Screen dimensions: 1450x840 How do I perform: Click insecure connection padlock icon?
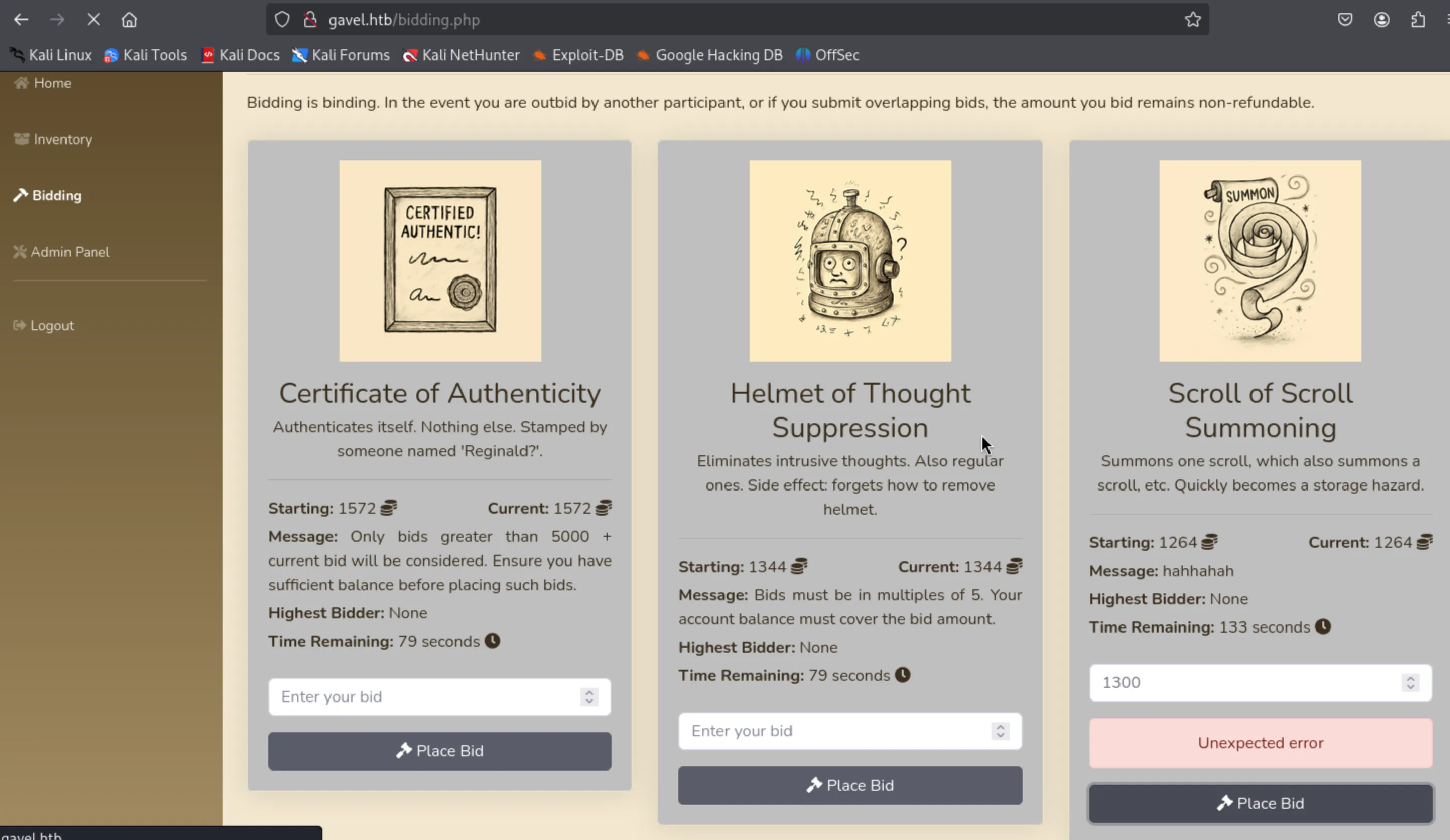tap(310, 20)
